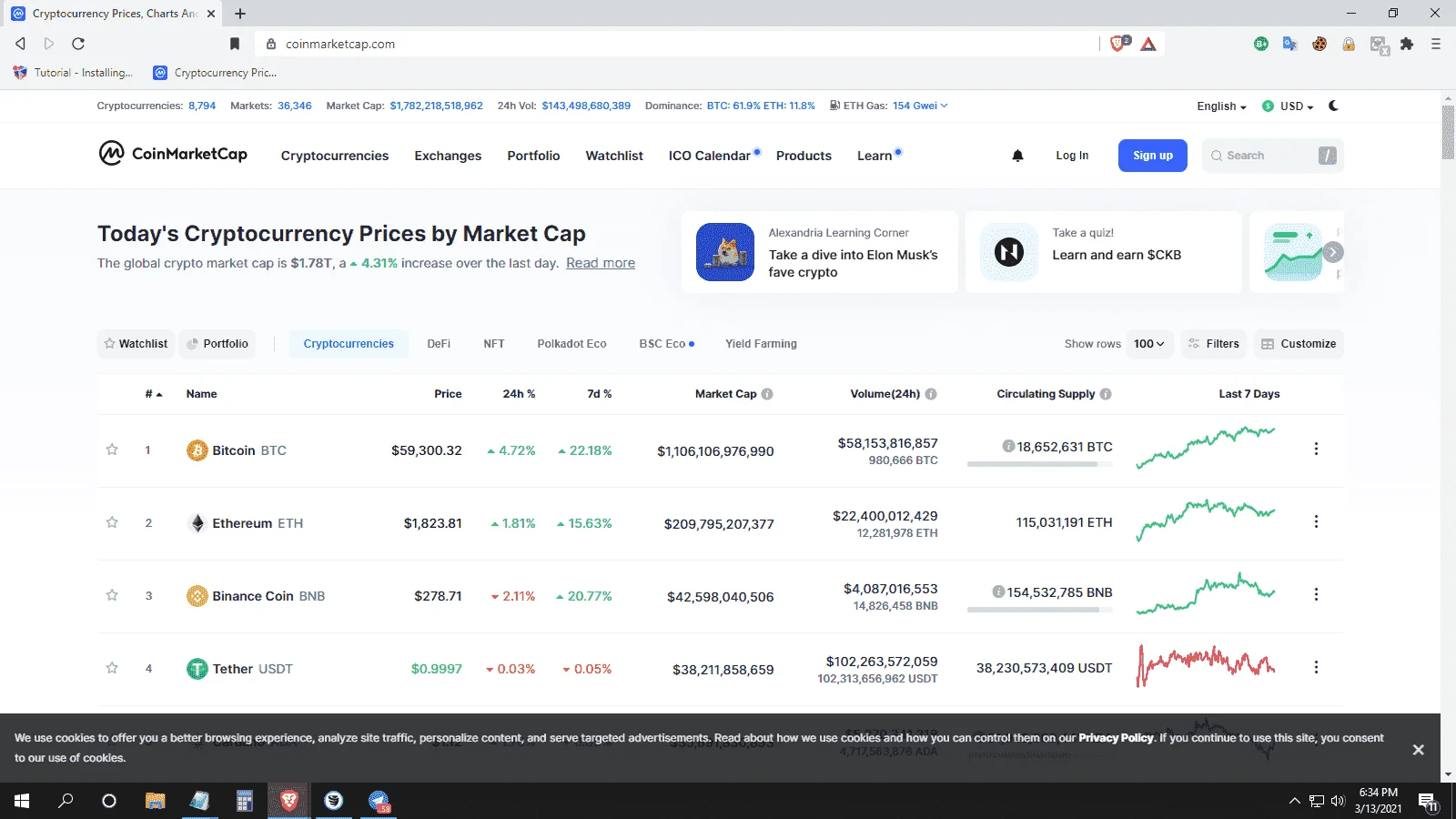Image resolution: width=1456 pixels, height=819 pixels.
Task: Open browser hamburger menu
Action: pos(1436,44)
